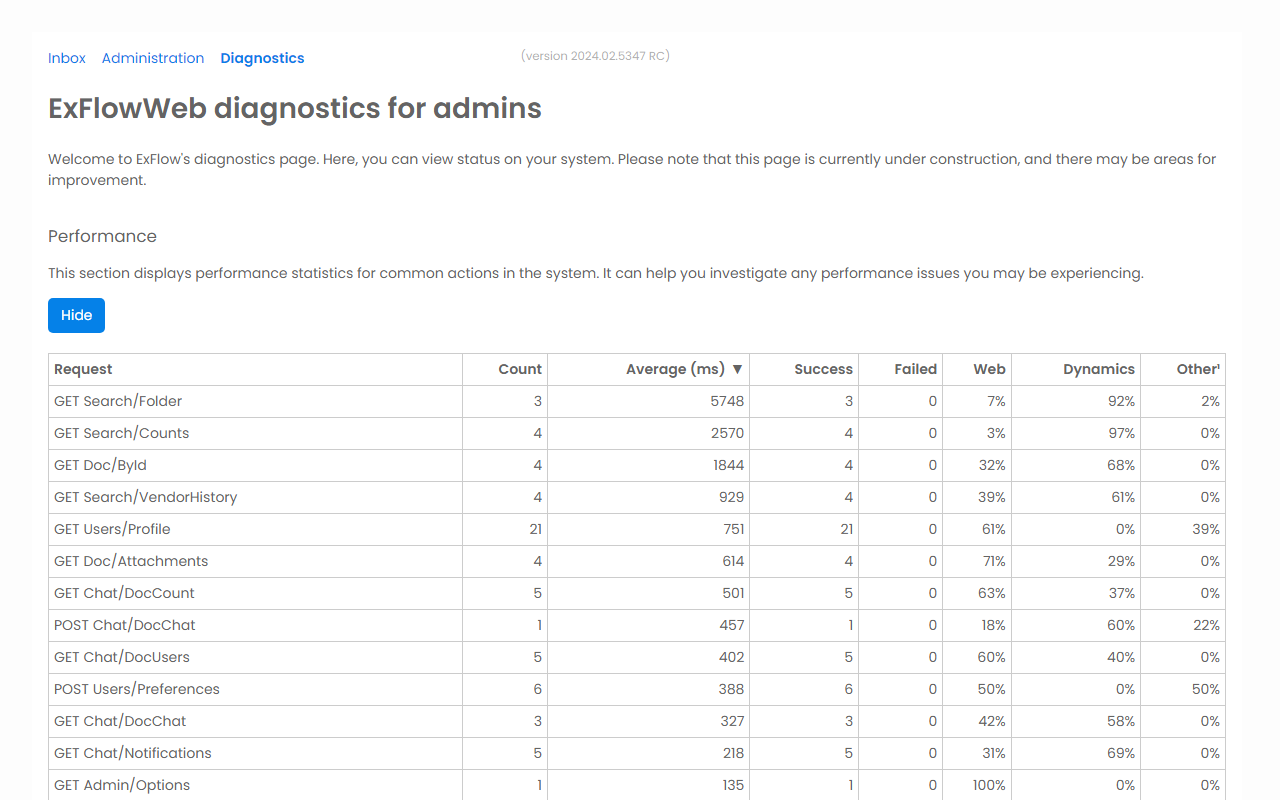Select GET Chat/DocUsers row
1280x800 pixels.
point(636,657)
